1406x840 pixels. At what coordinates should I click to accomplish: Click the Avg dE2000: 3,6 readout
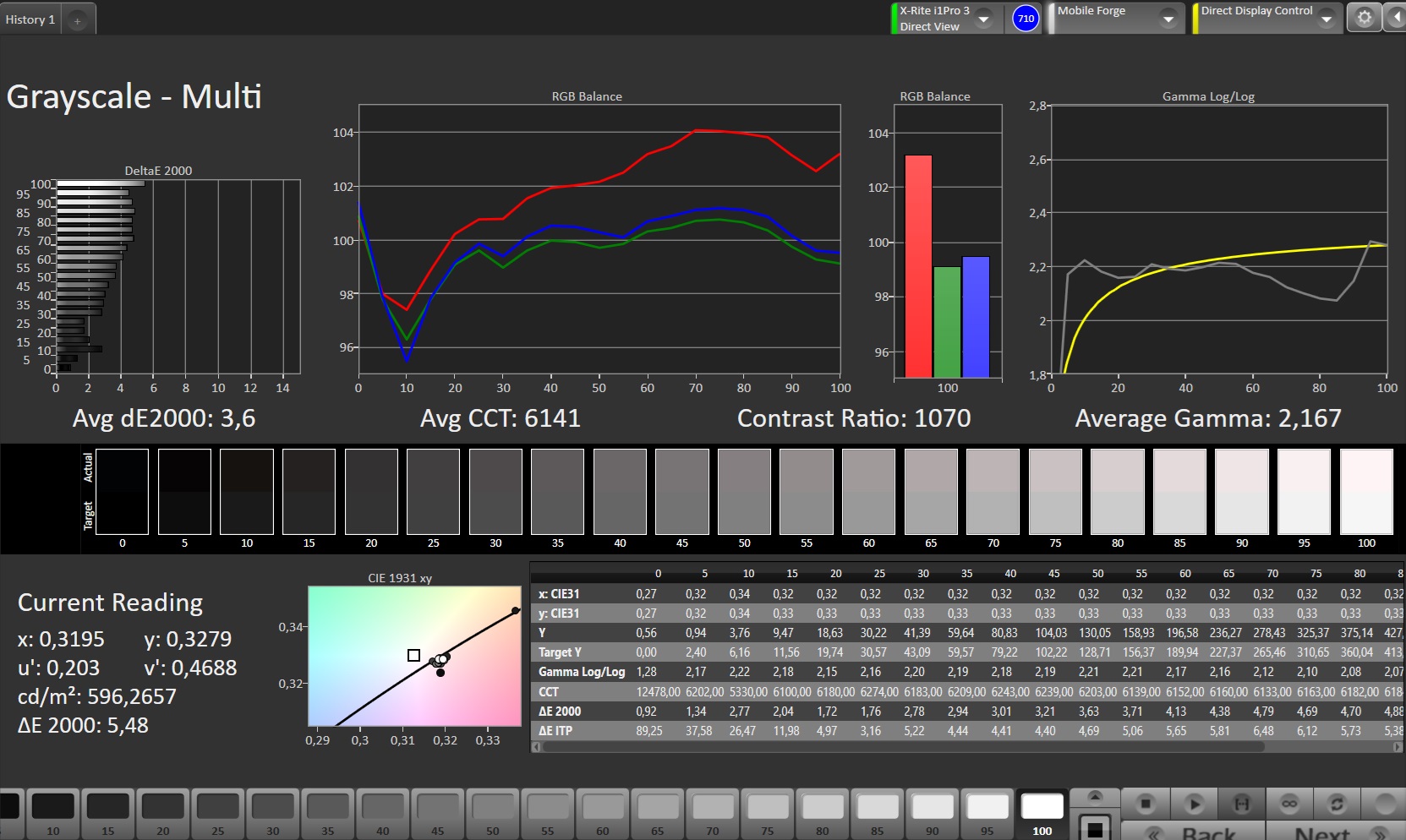164,418
